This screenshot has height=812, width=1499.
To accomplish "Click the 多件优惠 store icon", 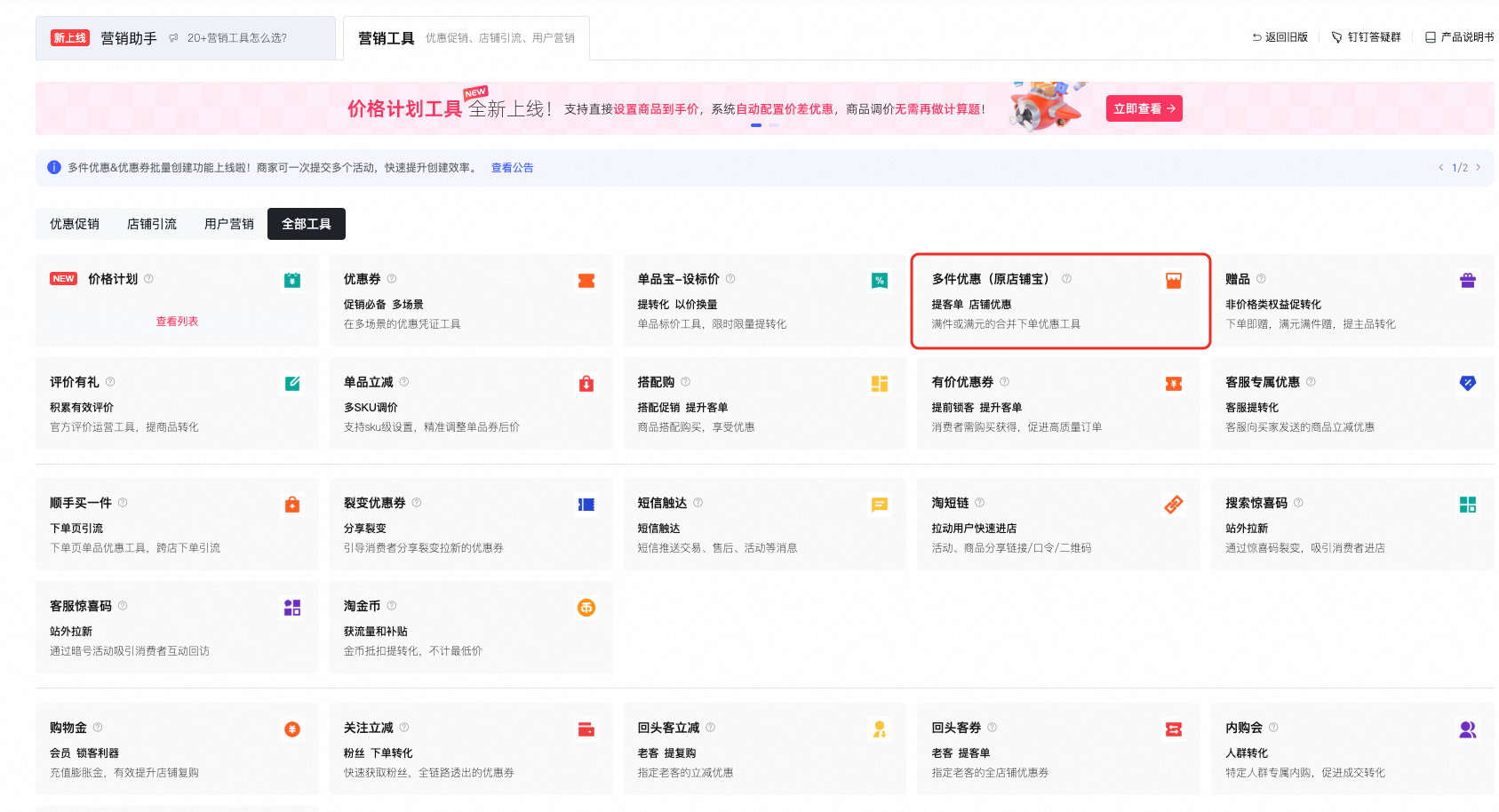I will (x=1174, y=281).
